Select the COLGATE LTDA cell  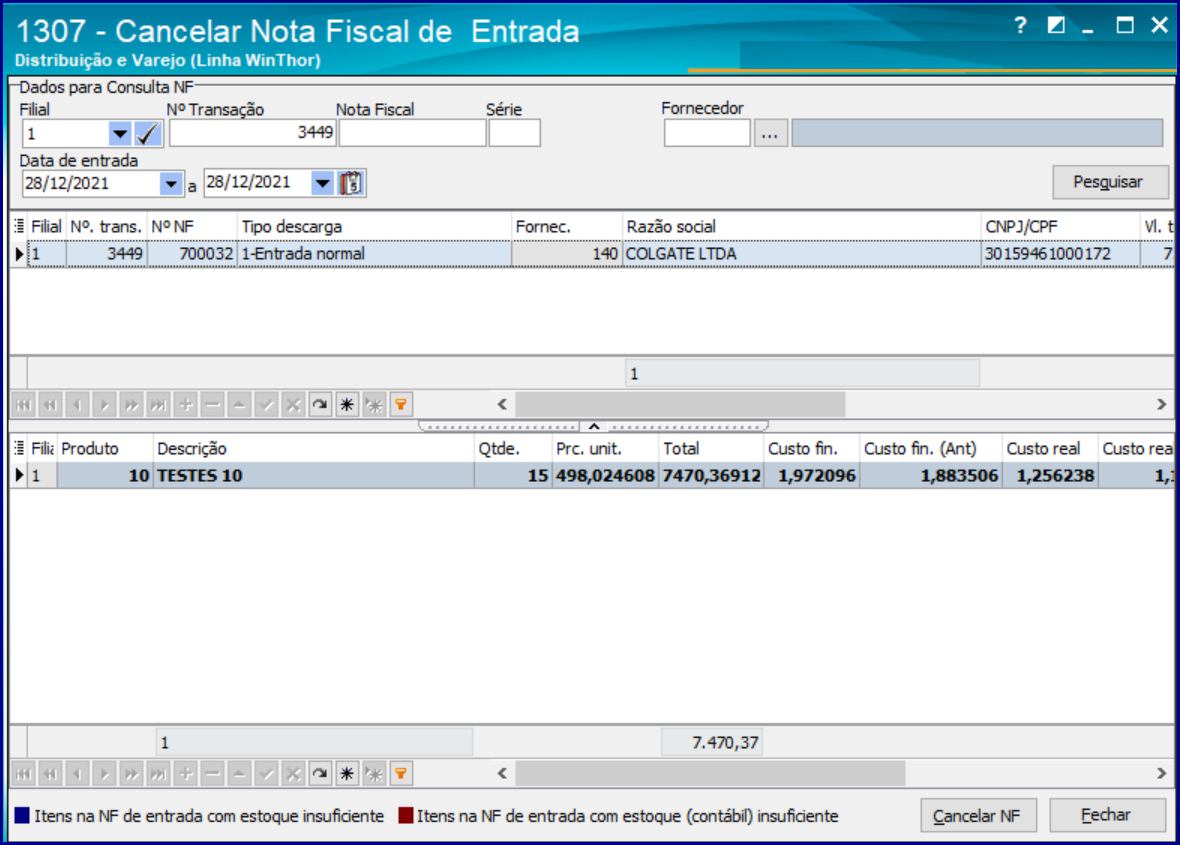[802, 254]
